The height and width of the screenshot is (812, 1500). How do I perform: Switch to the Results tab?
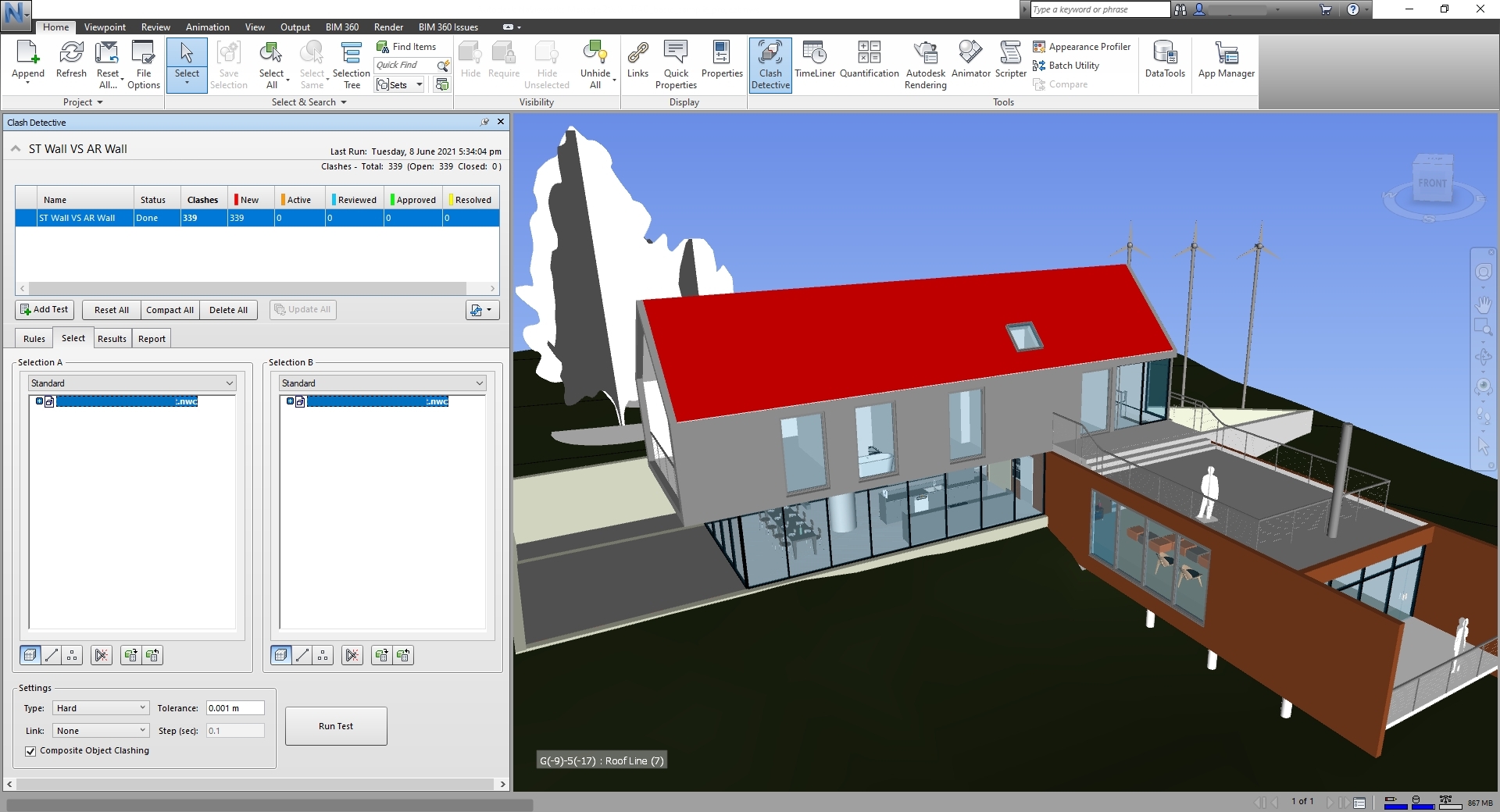(112, 339)
